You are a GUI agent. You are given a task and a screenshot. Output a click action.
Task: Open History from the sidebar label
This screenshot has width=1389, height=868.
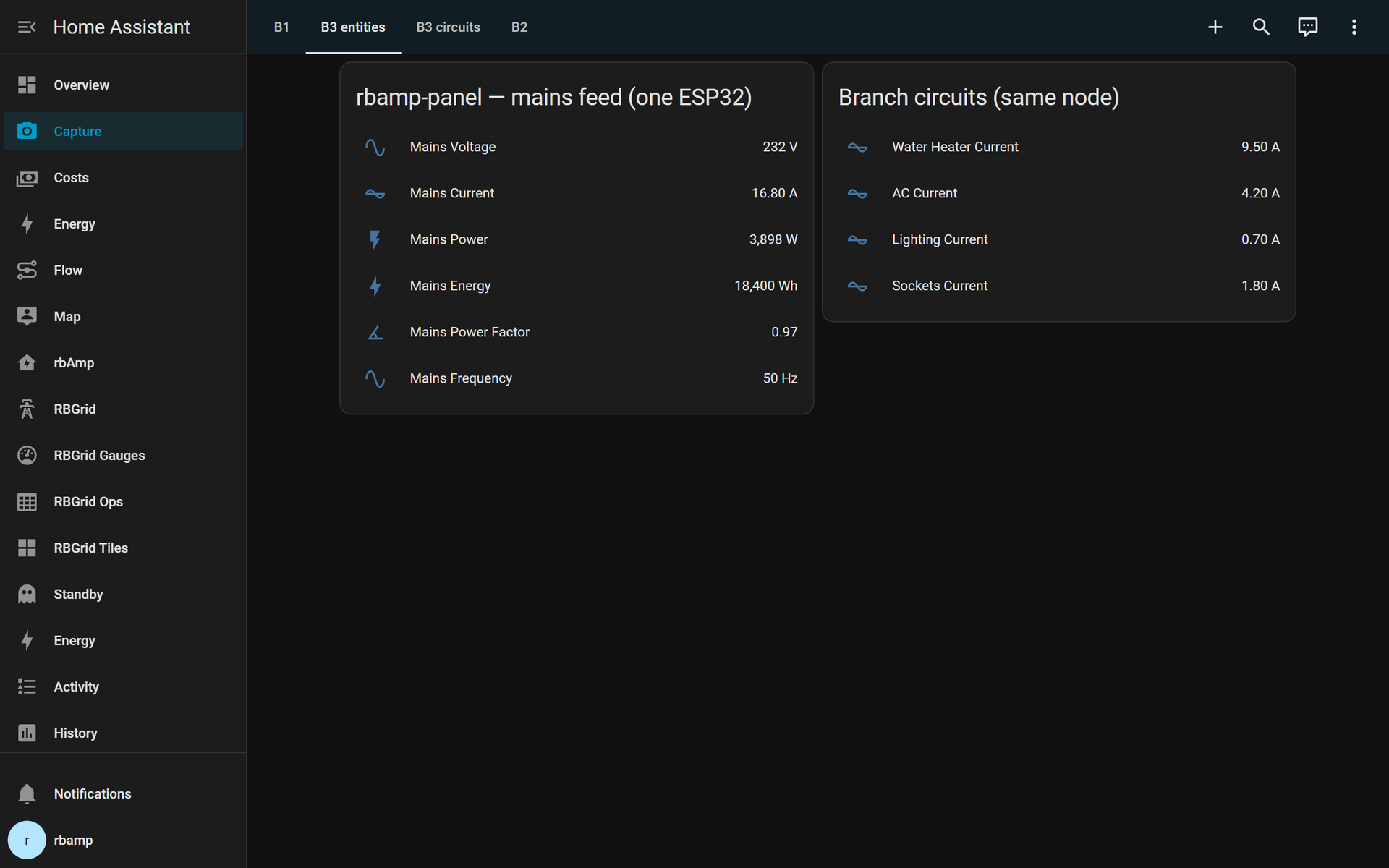click(x=75, y=733)
